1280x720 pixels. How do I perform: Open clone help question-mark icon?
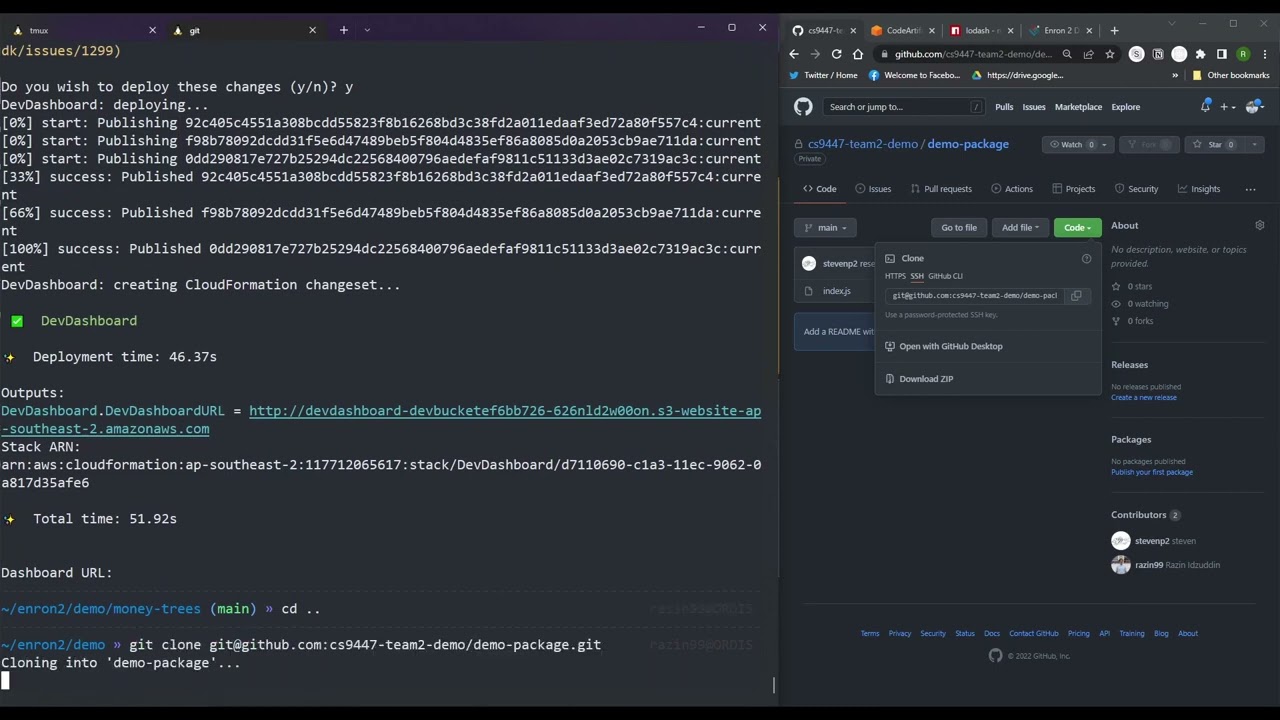coord(1086,258)
